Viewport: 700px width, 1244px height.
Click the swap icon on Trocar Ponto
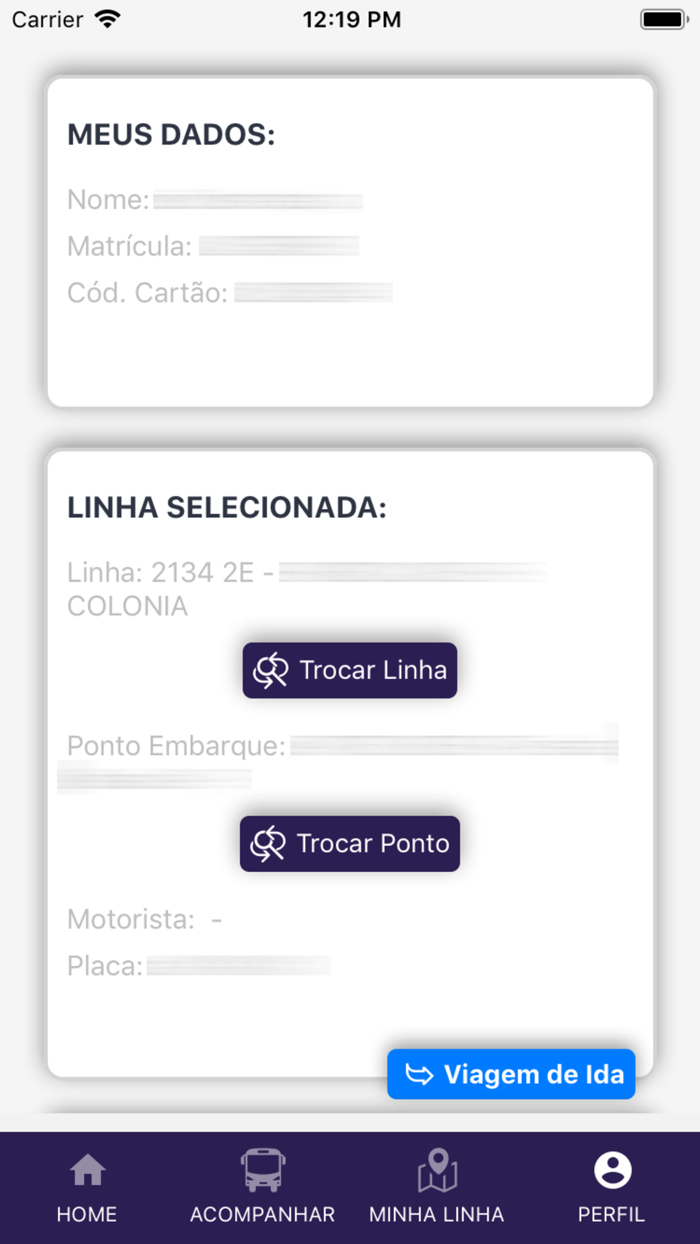267,844
